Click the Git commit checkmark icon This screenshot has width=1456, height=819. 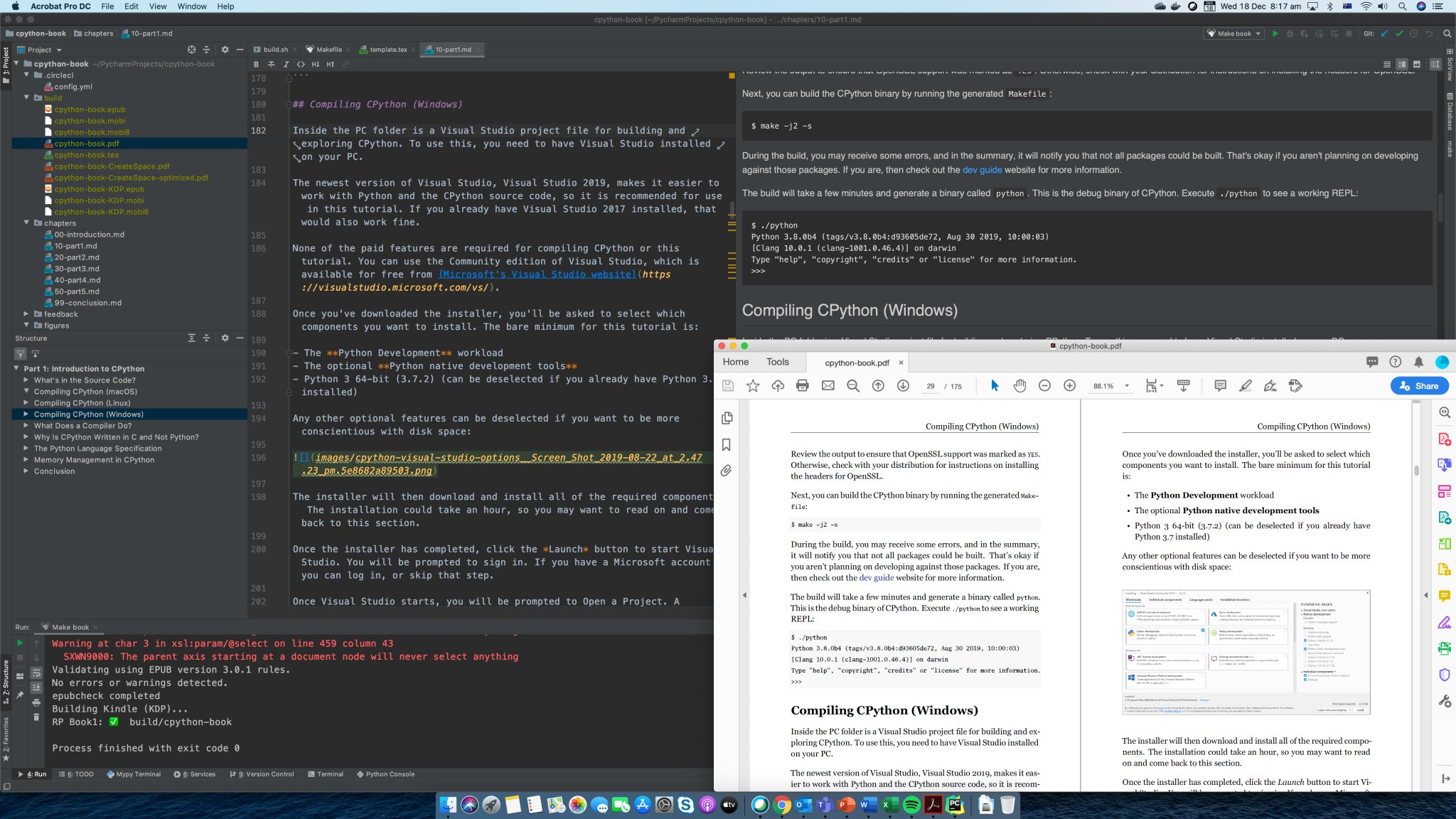click(1399, 33)
